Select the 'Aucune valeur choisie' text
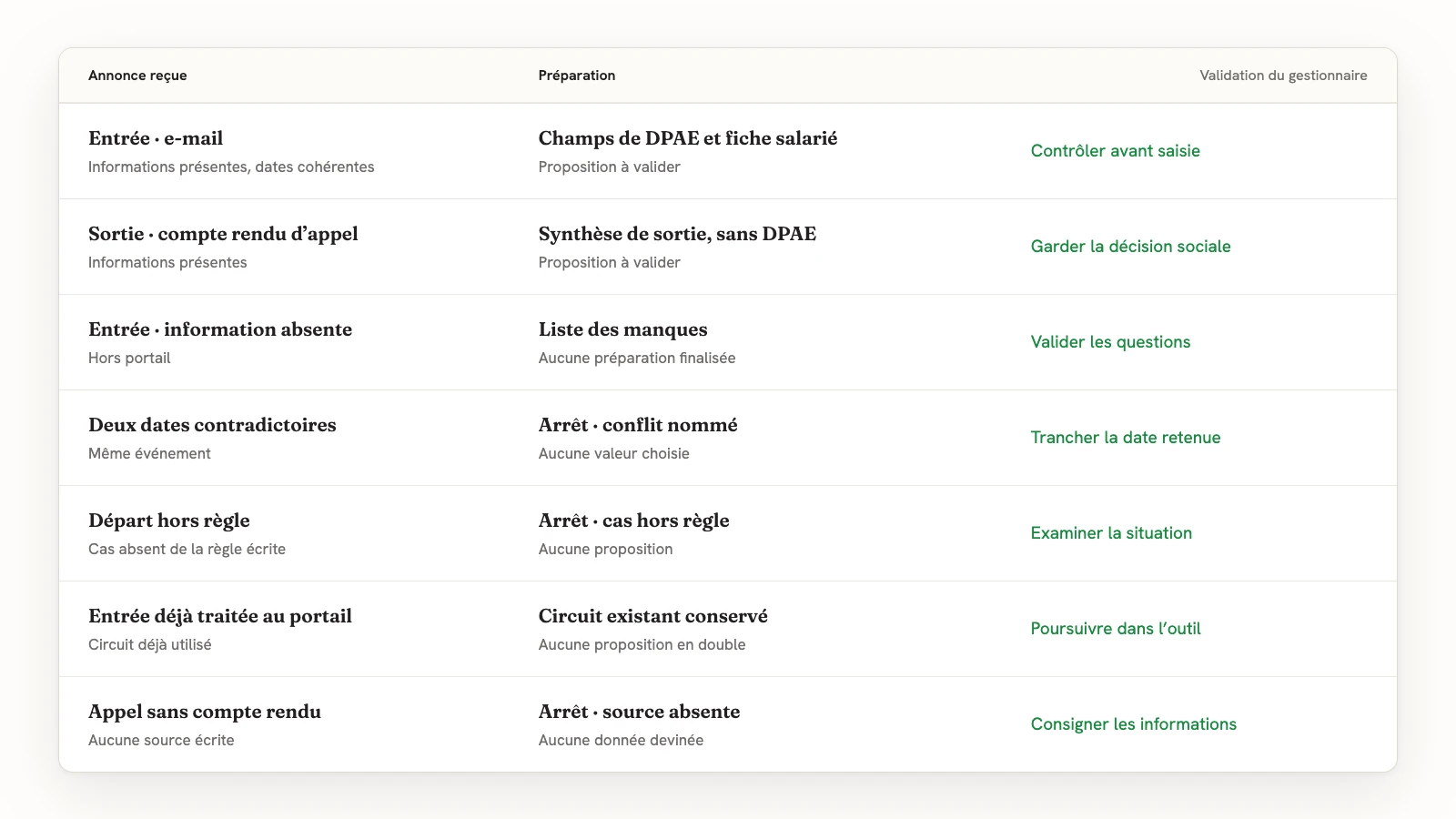Image resolution: width=1456 pixels, height=819 pixels. (x=614, y=454)
